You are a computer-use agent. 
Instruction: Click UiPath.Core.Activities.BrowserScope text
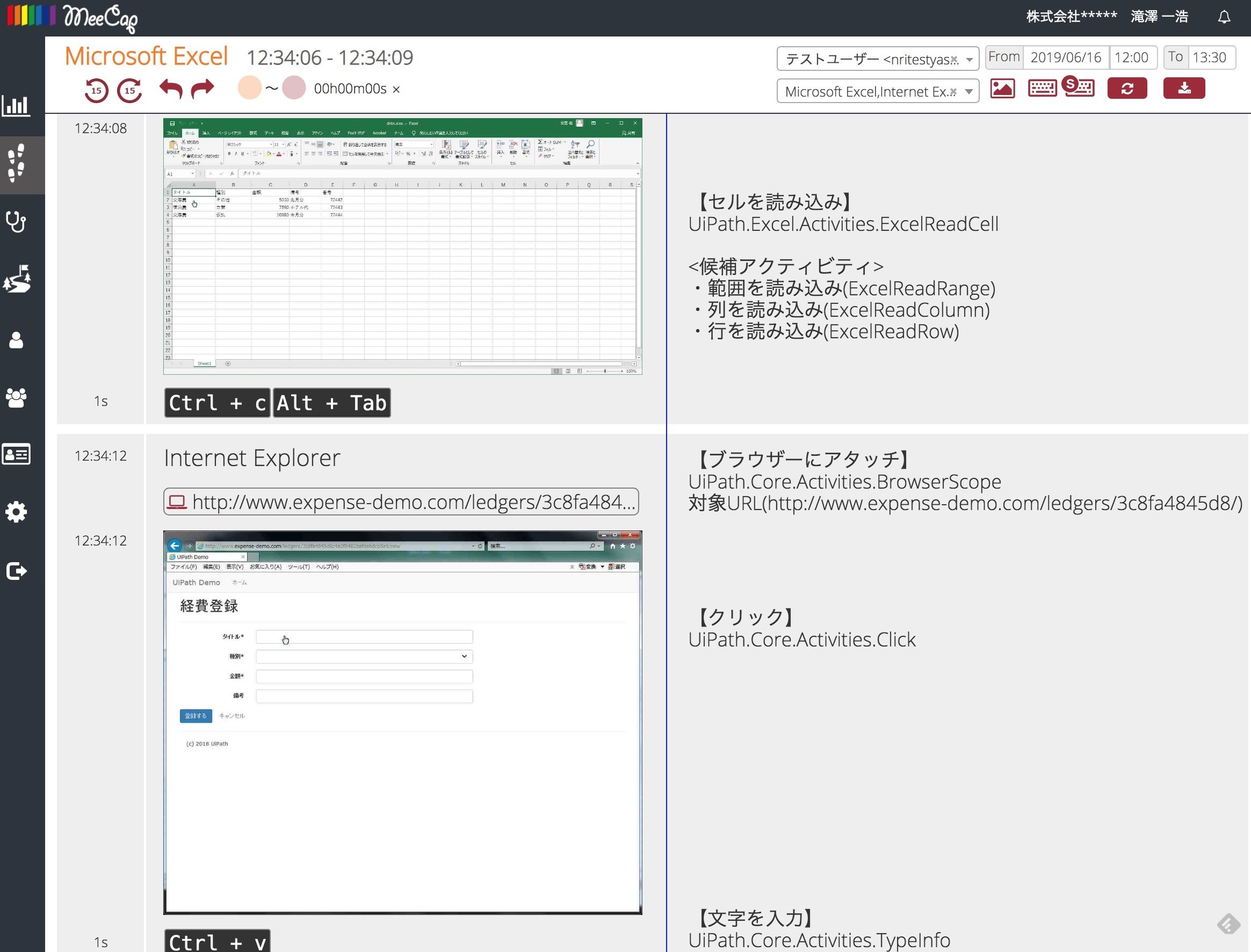pos(844,482)
